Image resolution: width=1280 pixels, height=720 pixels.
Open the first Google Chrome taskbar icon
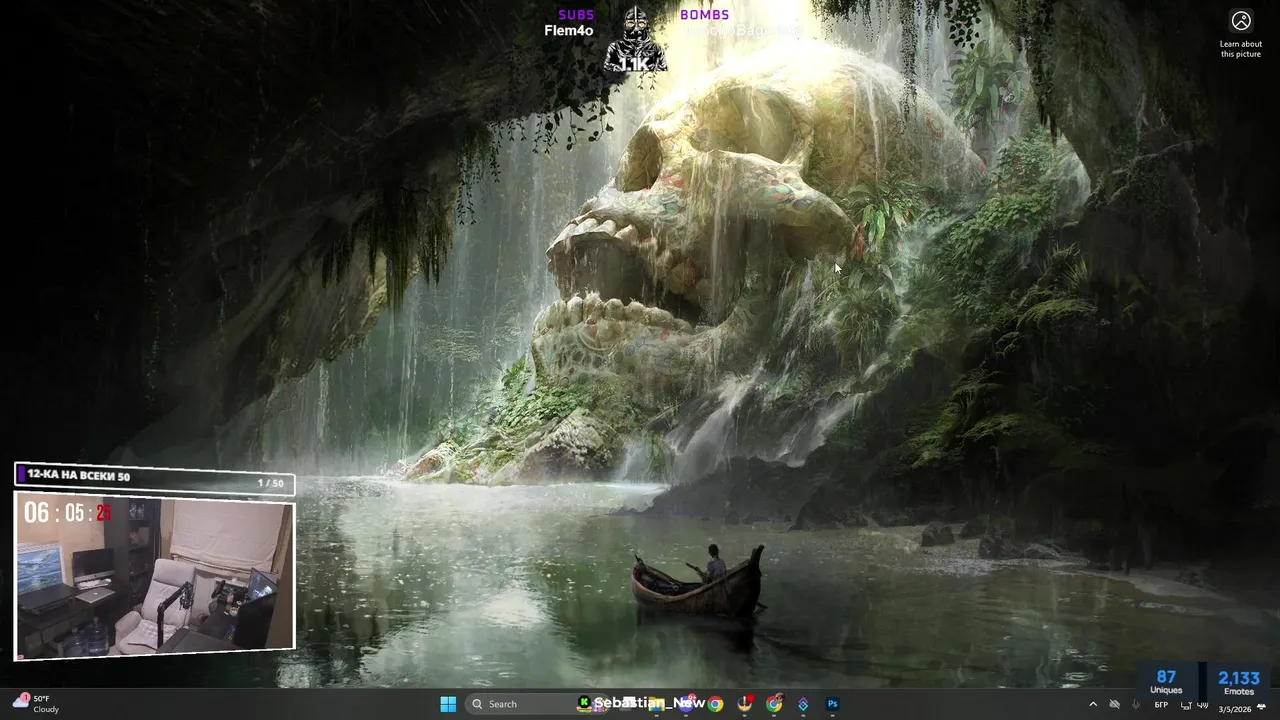[x=715, y=704]
